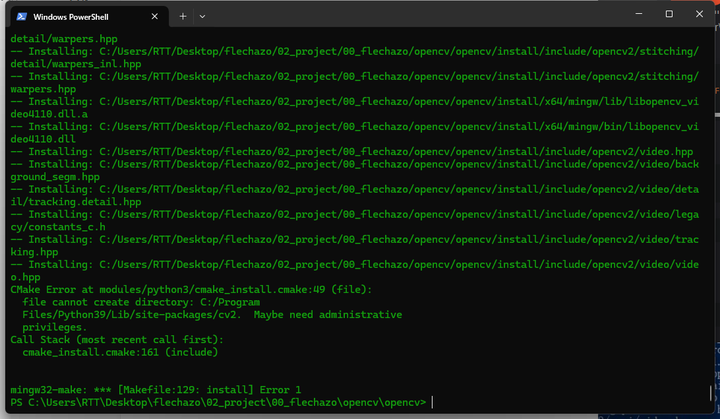Click the 'CMake Error at modules/python3/cmake_install.cmake:49' line
This screenshot has height=419, width=720.
(x=191, y=289)
